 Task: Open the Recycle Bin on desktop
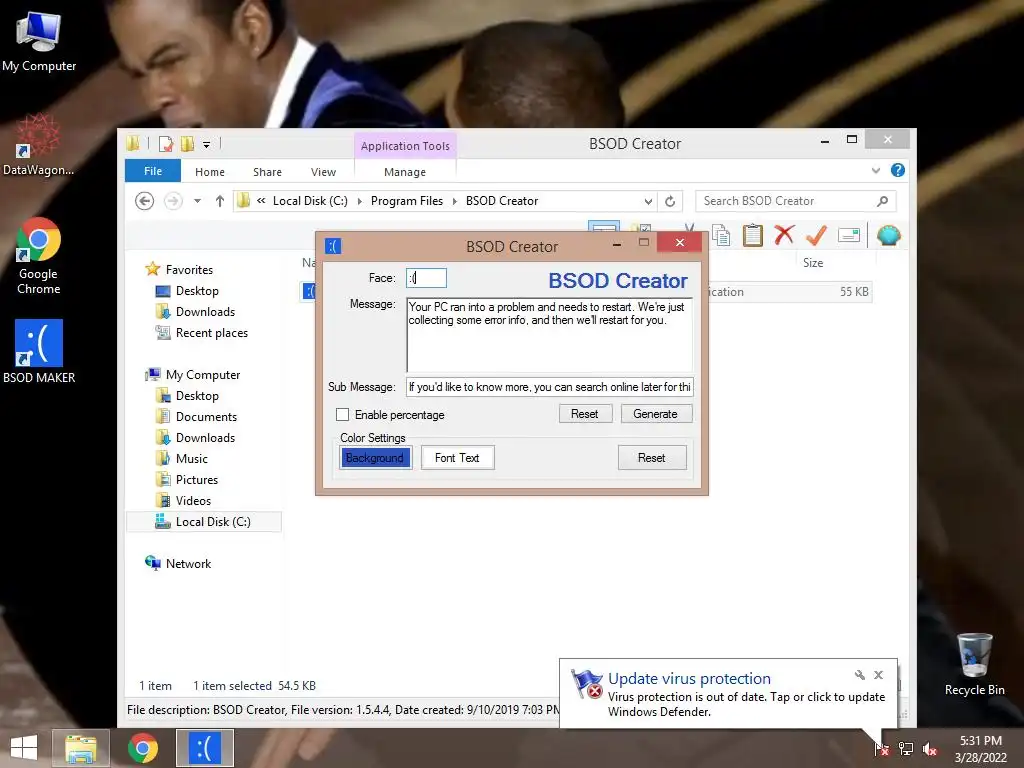click(974, 665)
